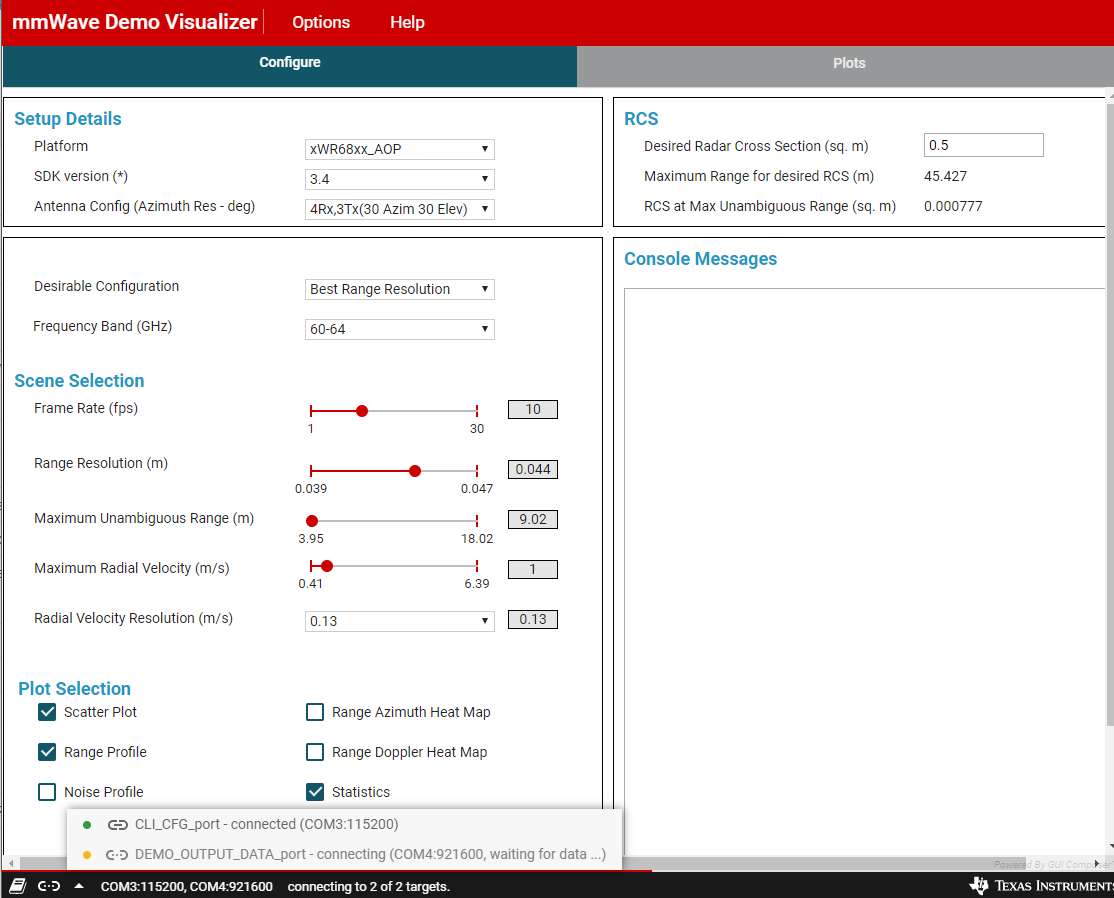Click the DEMO_OUTPUT_DATA_port link icon
The image size is (1114, 898).
tap(117, 855)
